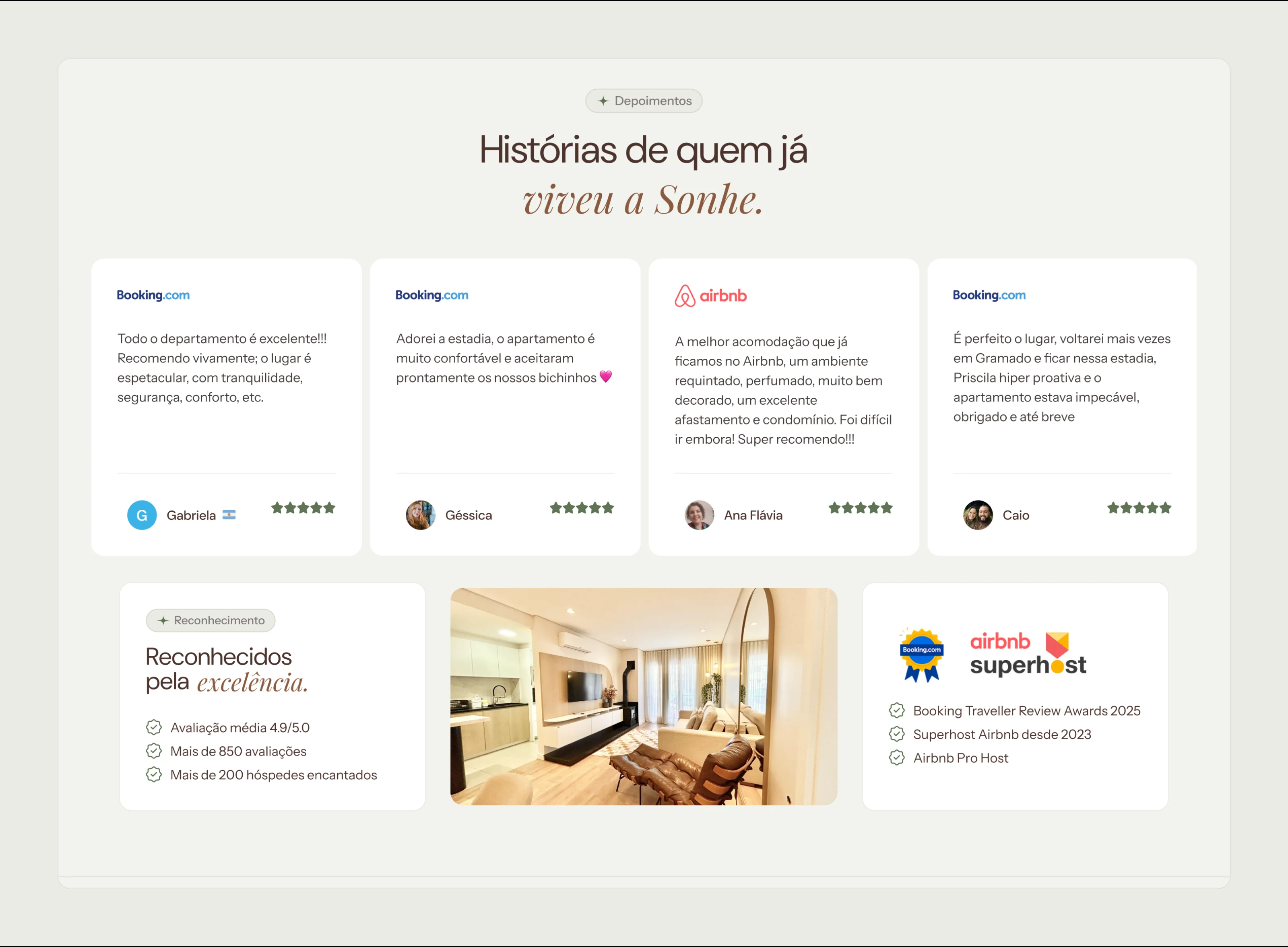This screenshot has height=947, width=1288.
Task: Click the star rating on Gabriela's review
Action: coord(303,508)
